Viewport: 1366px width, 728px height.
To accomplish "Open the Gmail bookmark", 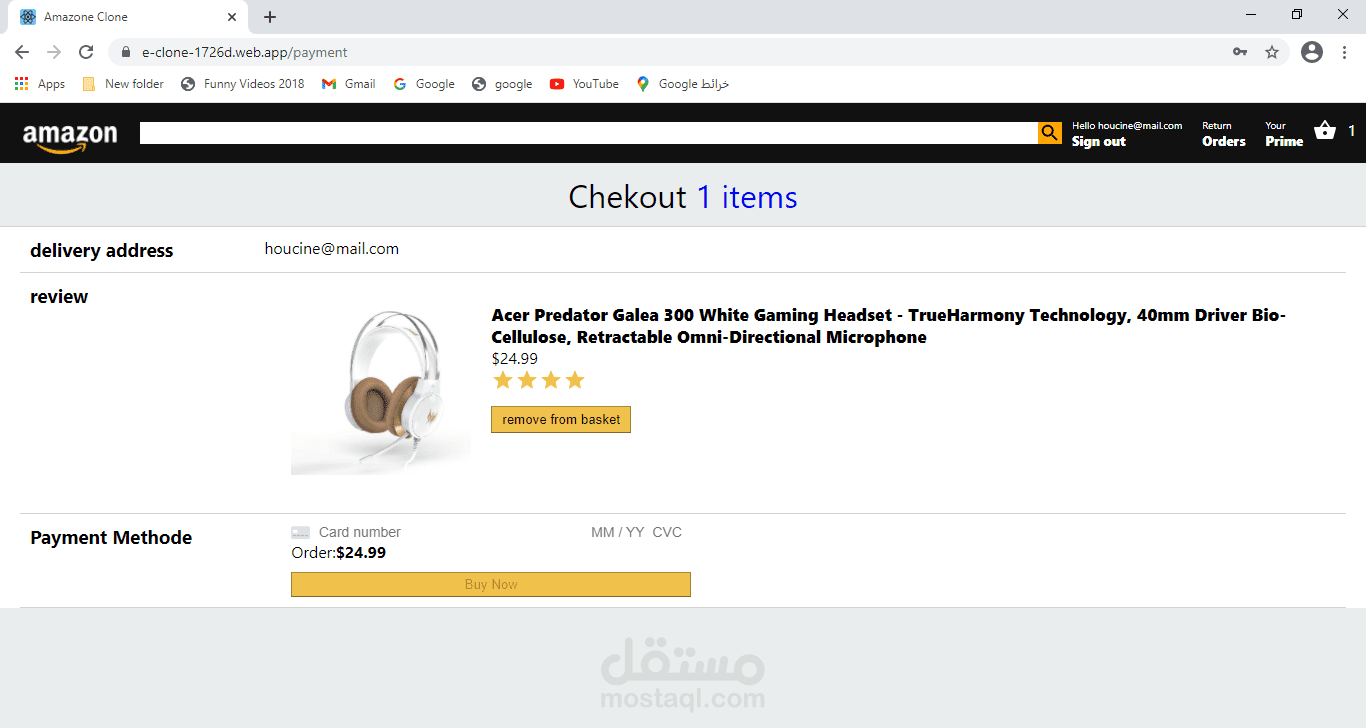I will (x=348, y=84).
